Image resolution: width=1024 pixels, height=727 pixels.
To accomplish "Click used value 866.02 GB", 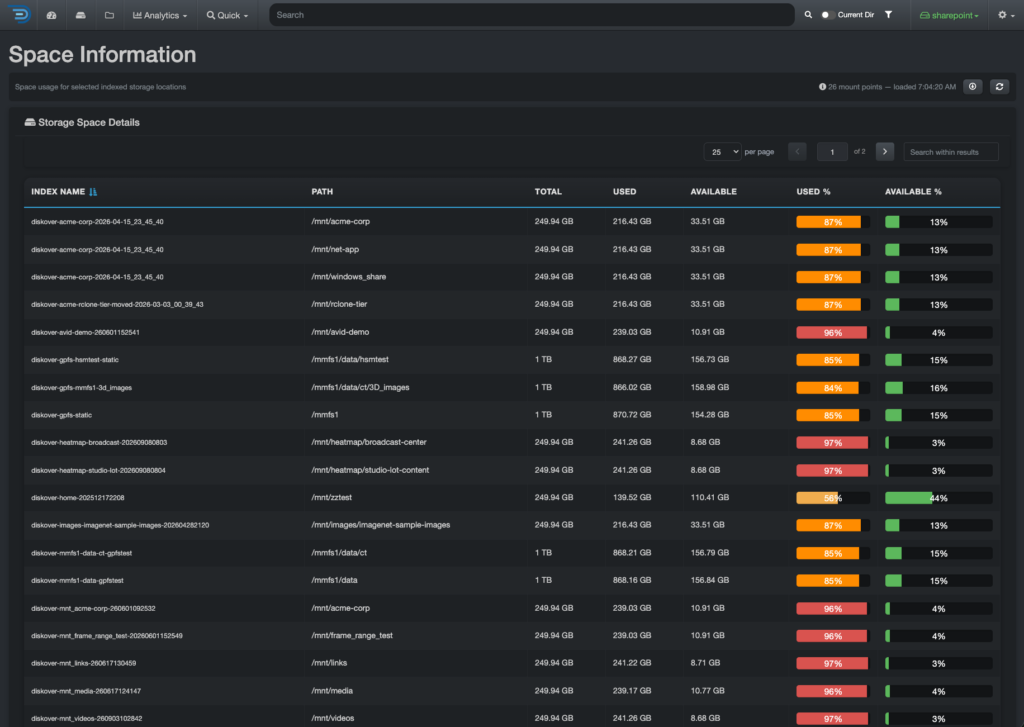I will coord(632,387).
